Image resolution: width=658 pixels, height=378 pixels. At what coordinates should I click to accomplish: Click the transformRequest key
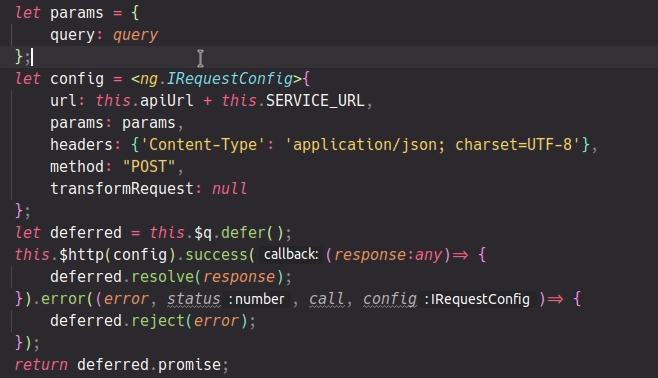(x=122, y=189)
